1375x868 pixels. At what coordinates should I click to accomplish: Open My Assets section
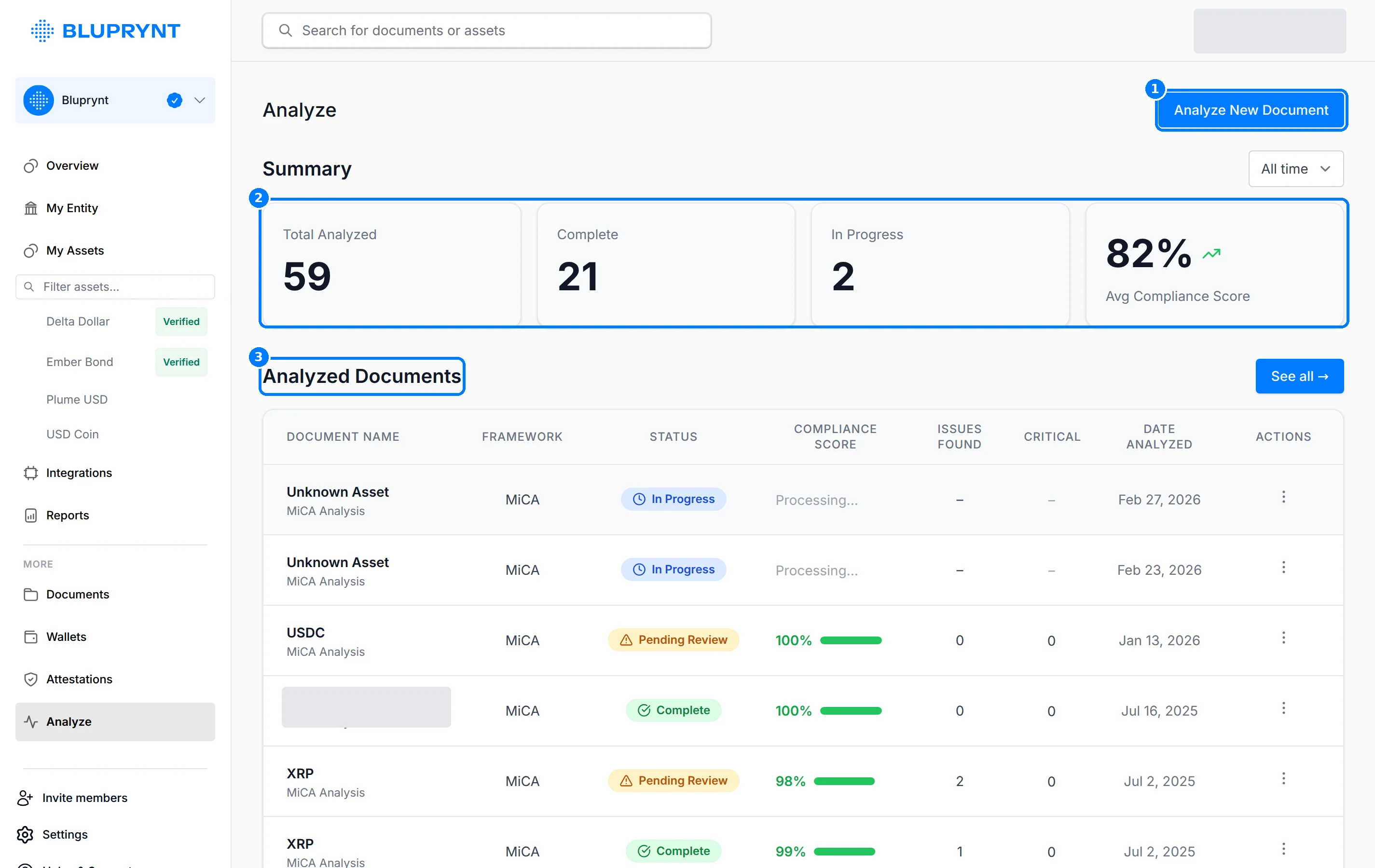[x=75, y=251]
